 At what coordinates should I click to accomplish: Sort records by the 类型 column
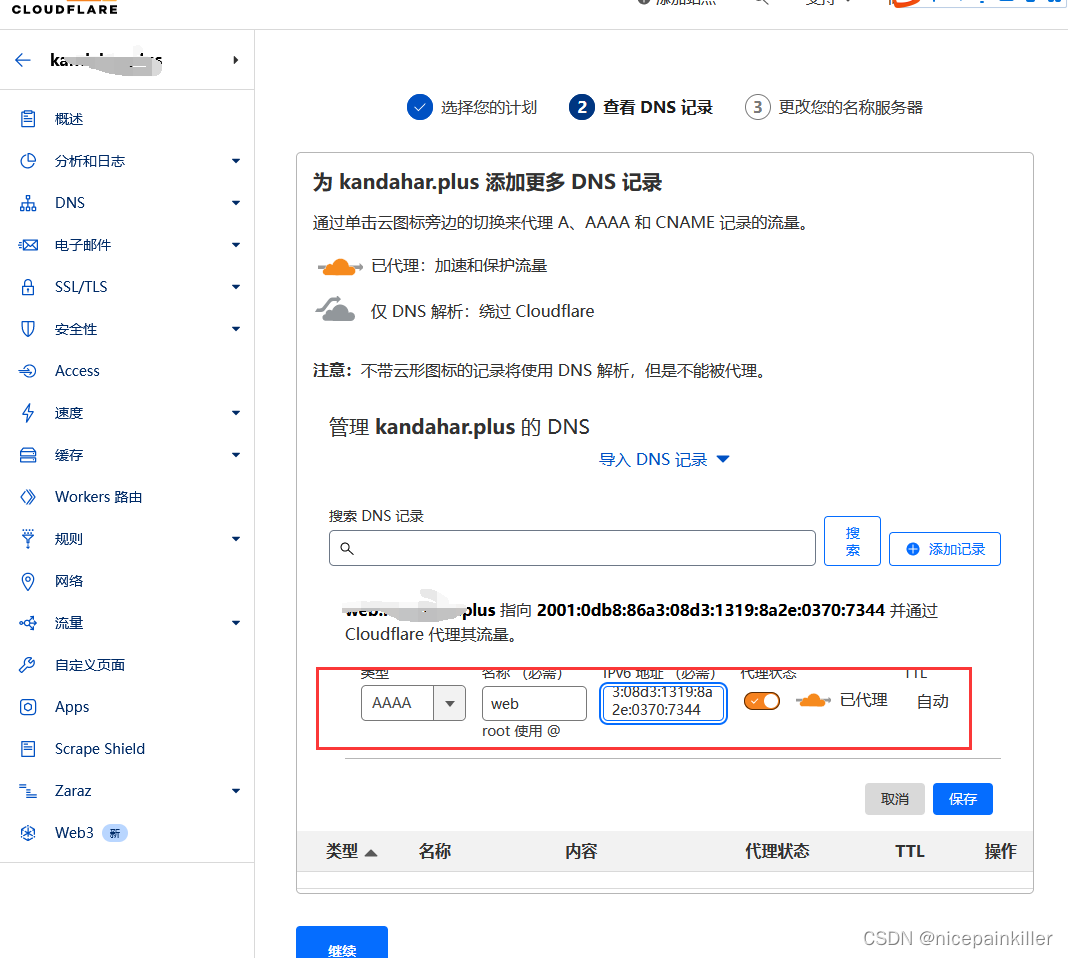352,851
